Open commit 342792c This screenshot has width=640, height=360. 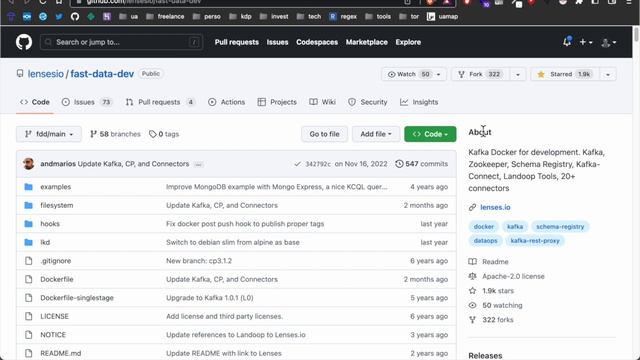318,164
